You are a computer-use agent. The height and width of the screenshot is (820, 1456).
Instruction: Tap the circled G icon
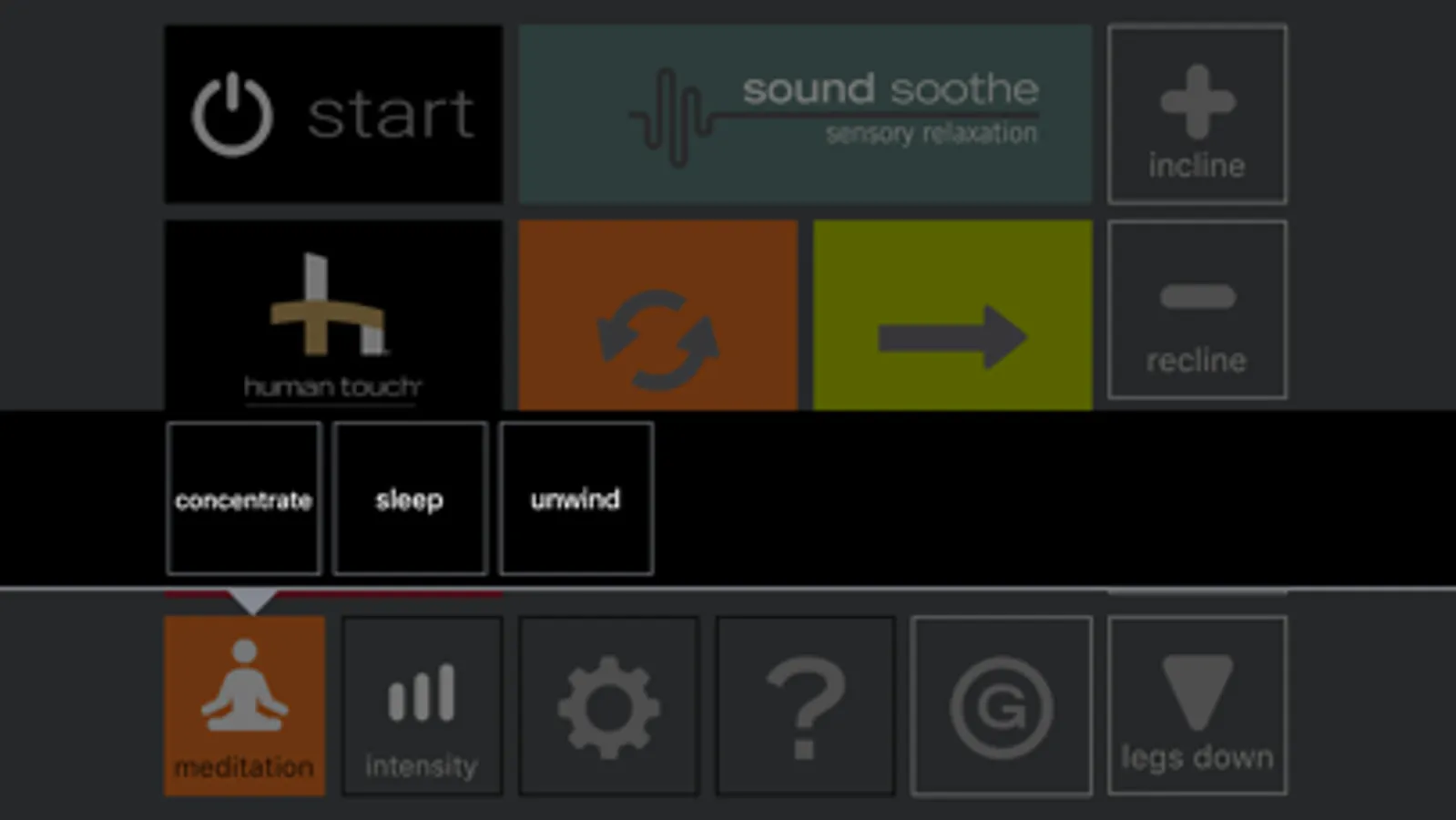1002,706
